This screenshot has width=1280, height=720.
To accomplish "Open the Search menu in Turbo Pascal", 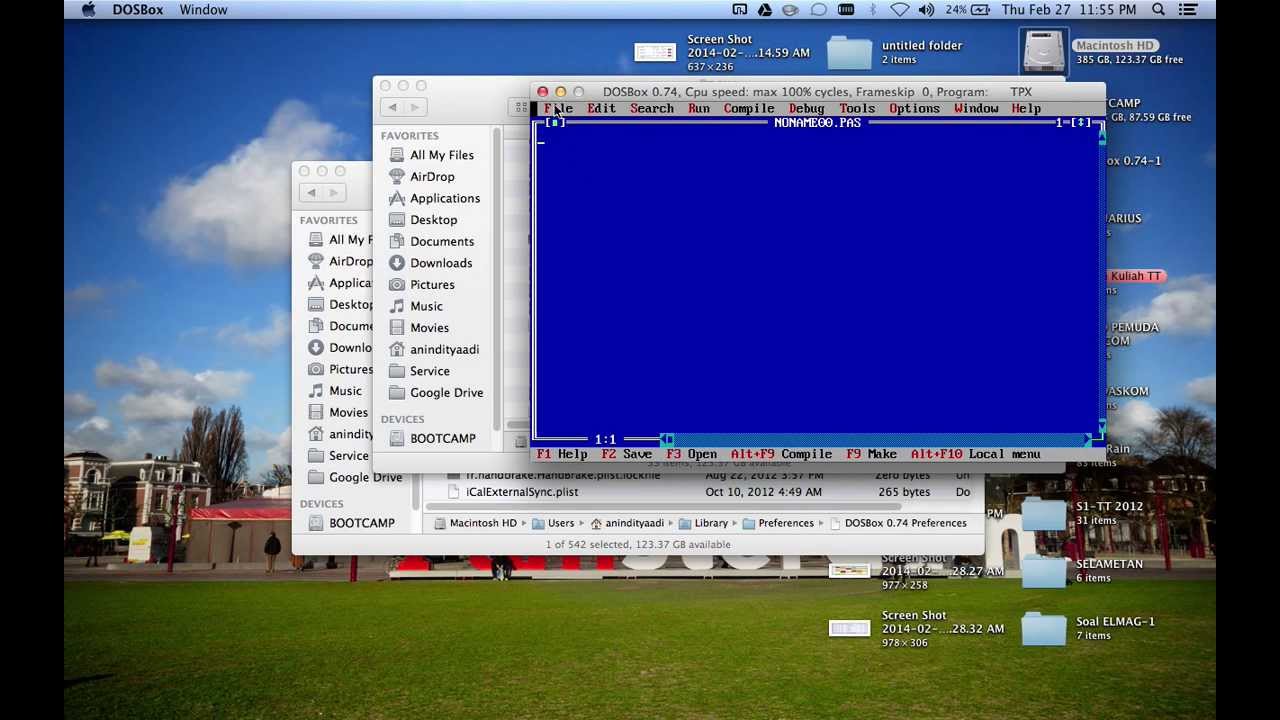I will tap(652, 108).
